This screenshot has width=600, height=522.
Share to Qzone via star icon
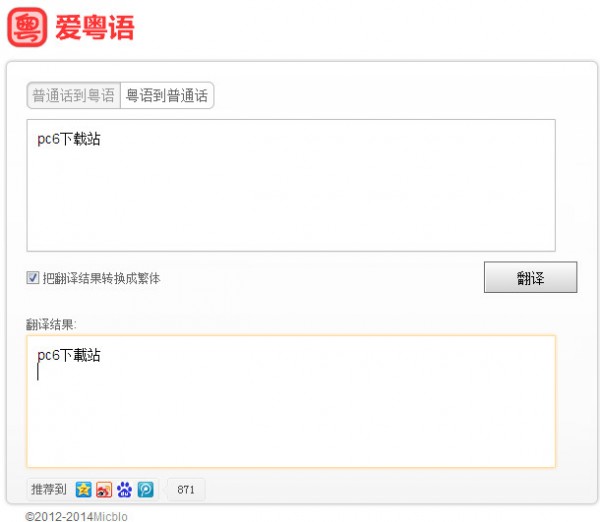84,490
